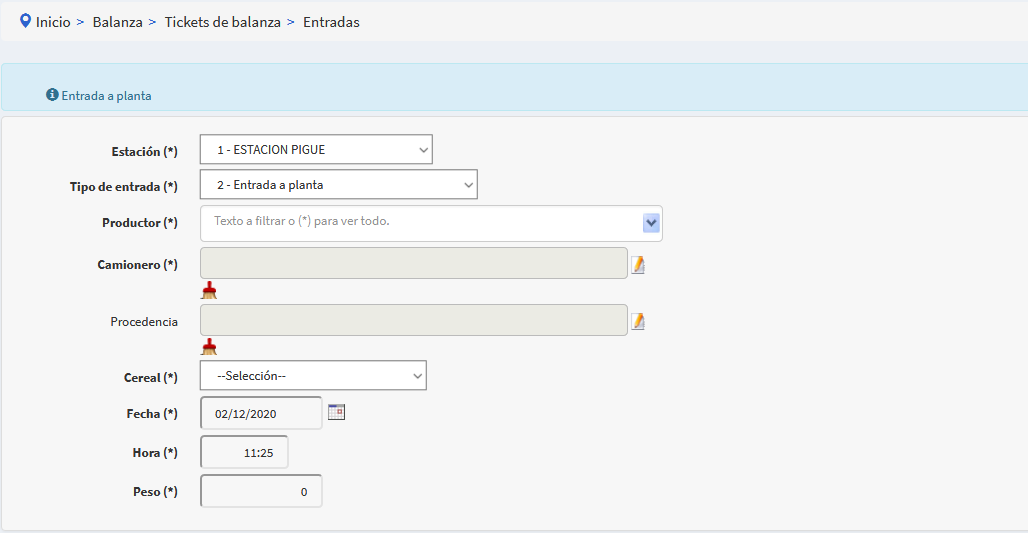Focus the Productor filter text field

pos(420,222)
